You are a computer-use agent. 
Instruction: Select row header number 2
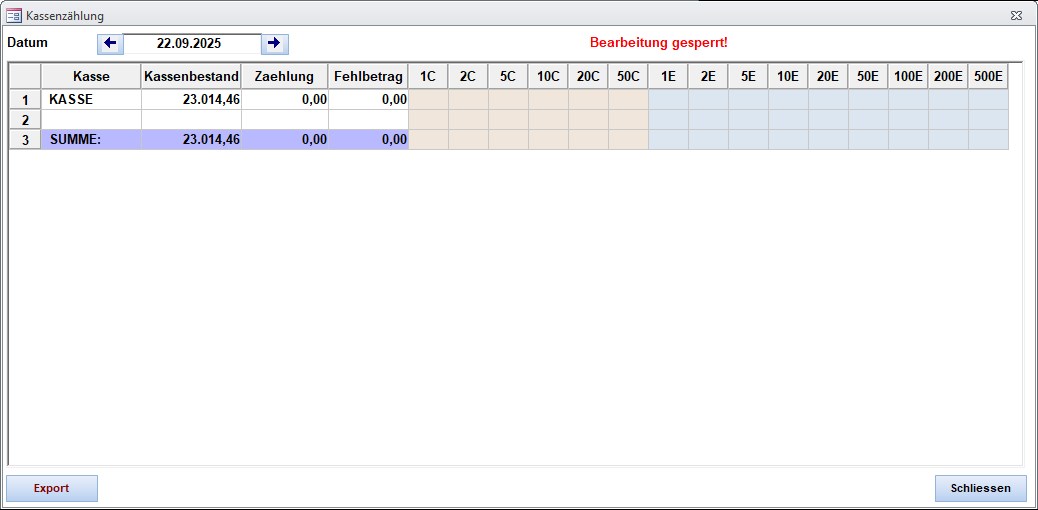(x=25, y=120)
